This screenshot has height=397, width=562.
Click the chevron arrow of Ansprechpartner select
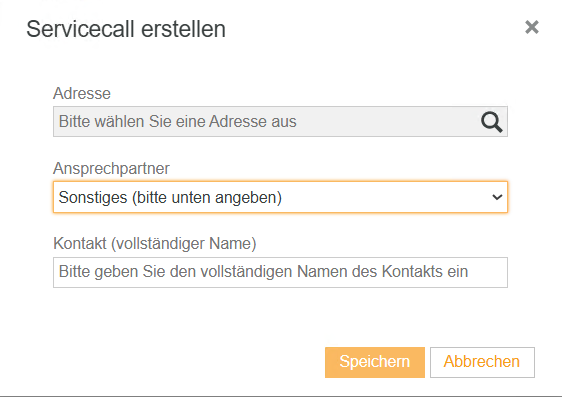click(x=497, y=197)
